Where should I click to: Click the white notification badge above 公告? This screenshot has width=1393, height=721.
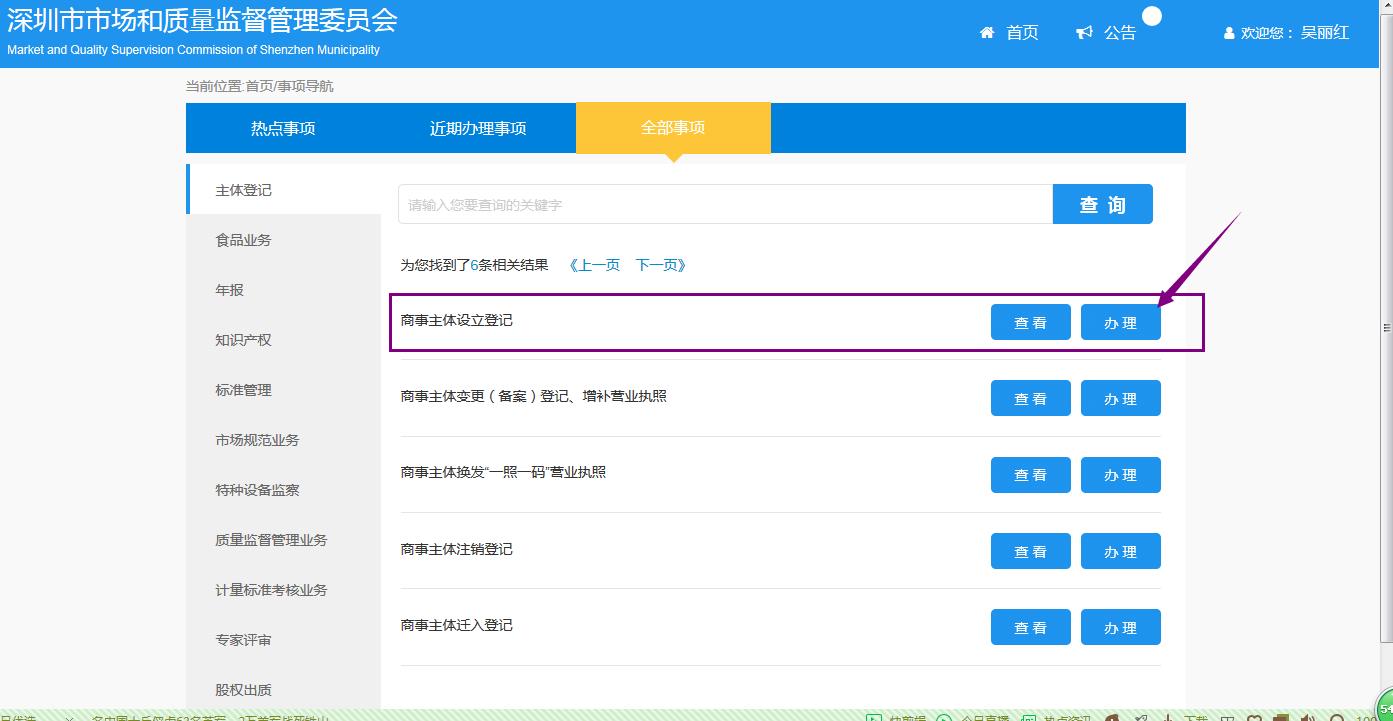click(1152, 16)
